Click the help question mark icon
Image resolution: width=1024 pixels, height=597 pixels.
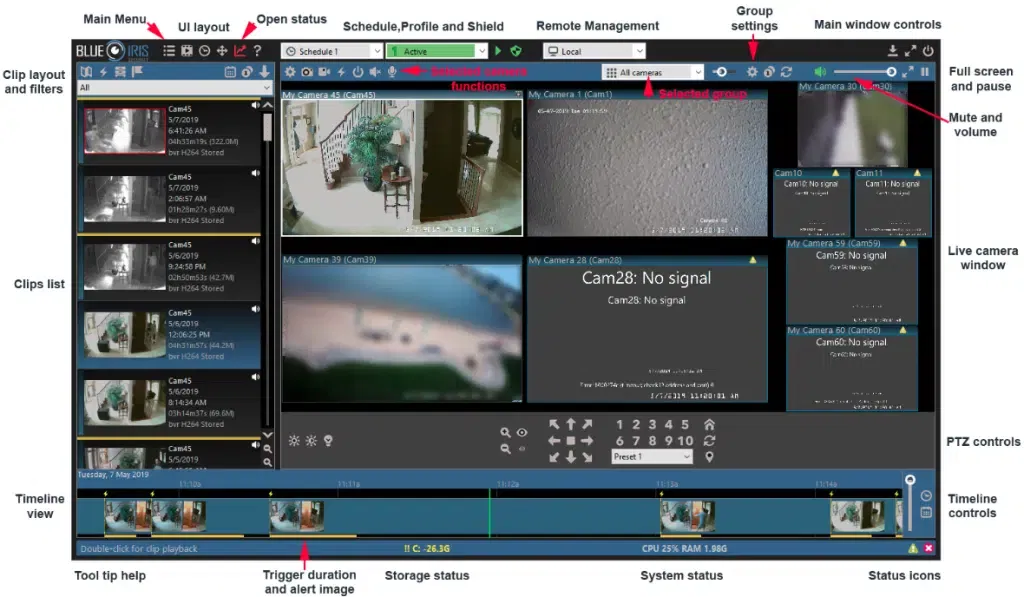tap(257, 50)
